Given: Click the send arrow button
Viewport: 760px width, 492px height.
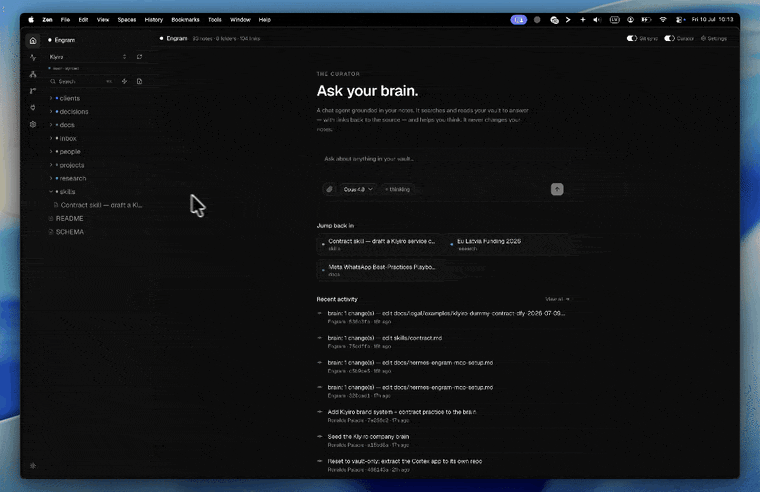Looking at the screenshot, I should tap(557, 189).
